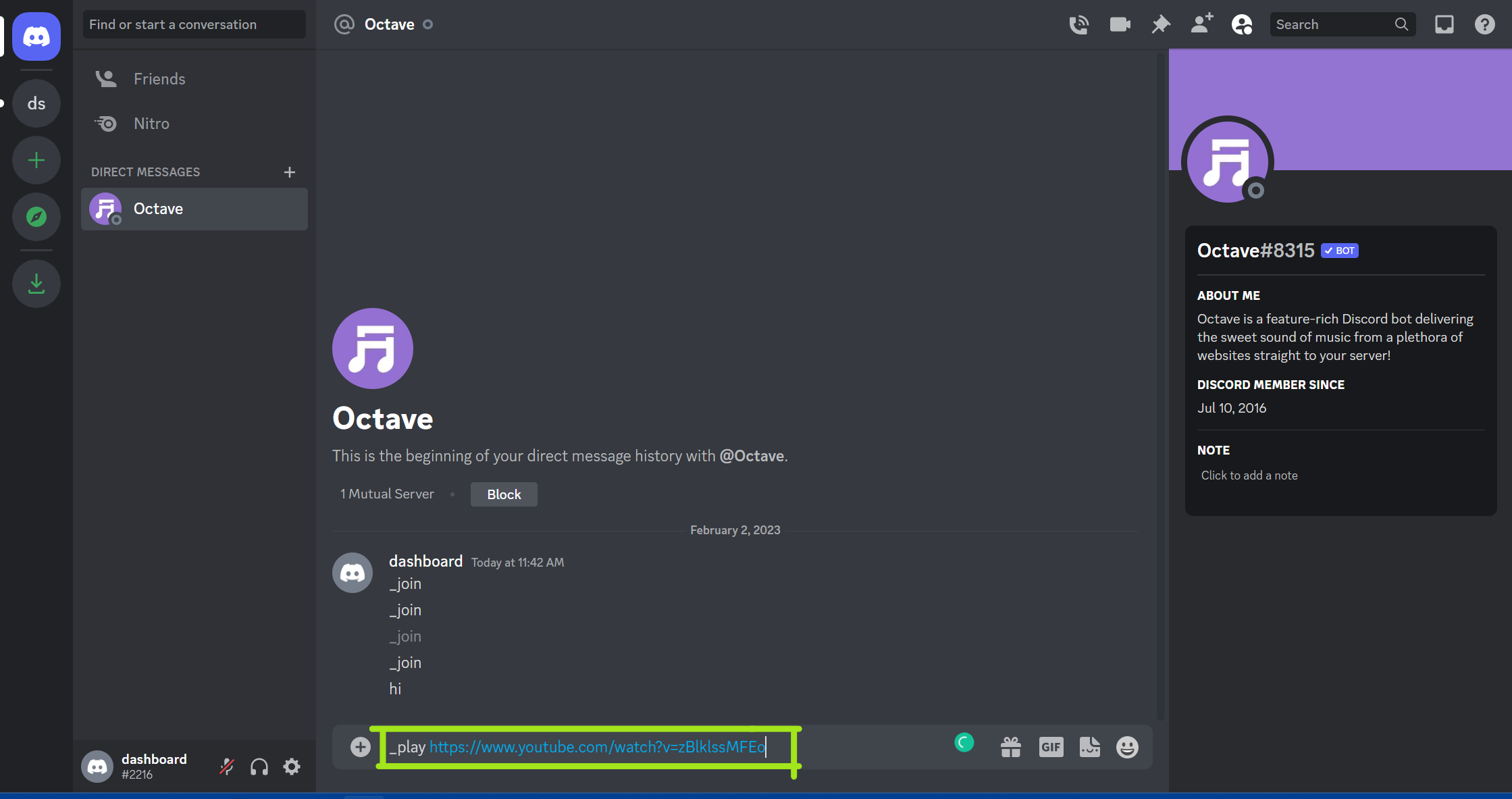Select the pin messages icon

(x=1159, y=24)
